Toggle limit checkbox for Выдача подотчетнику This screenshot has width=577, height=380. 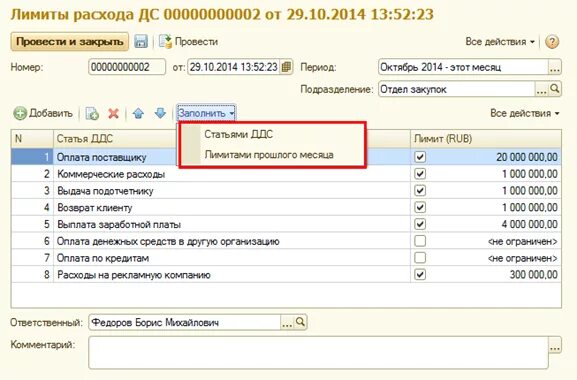point(420,191)
